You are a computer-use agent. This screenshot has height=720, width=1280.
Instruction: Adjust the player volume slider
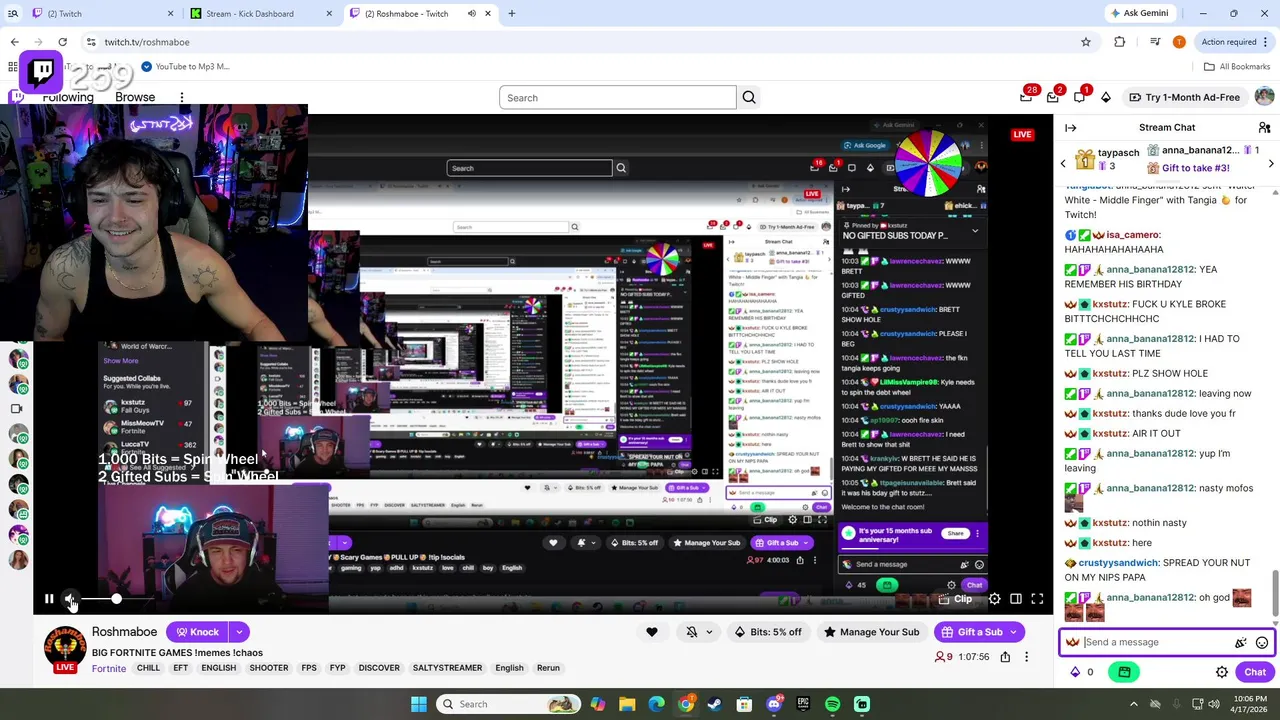(x=116, y=599)
